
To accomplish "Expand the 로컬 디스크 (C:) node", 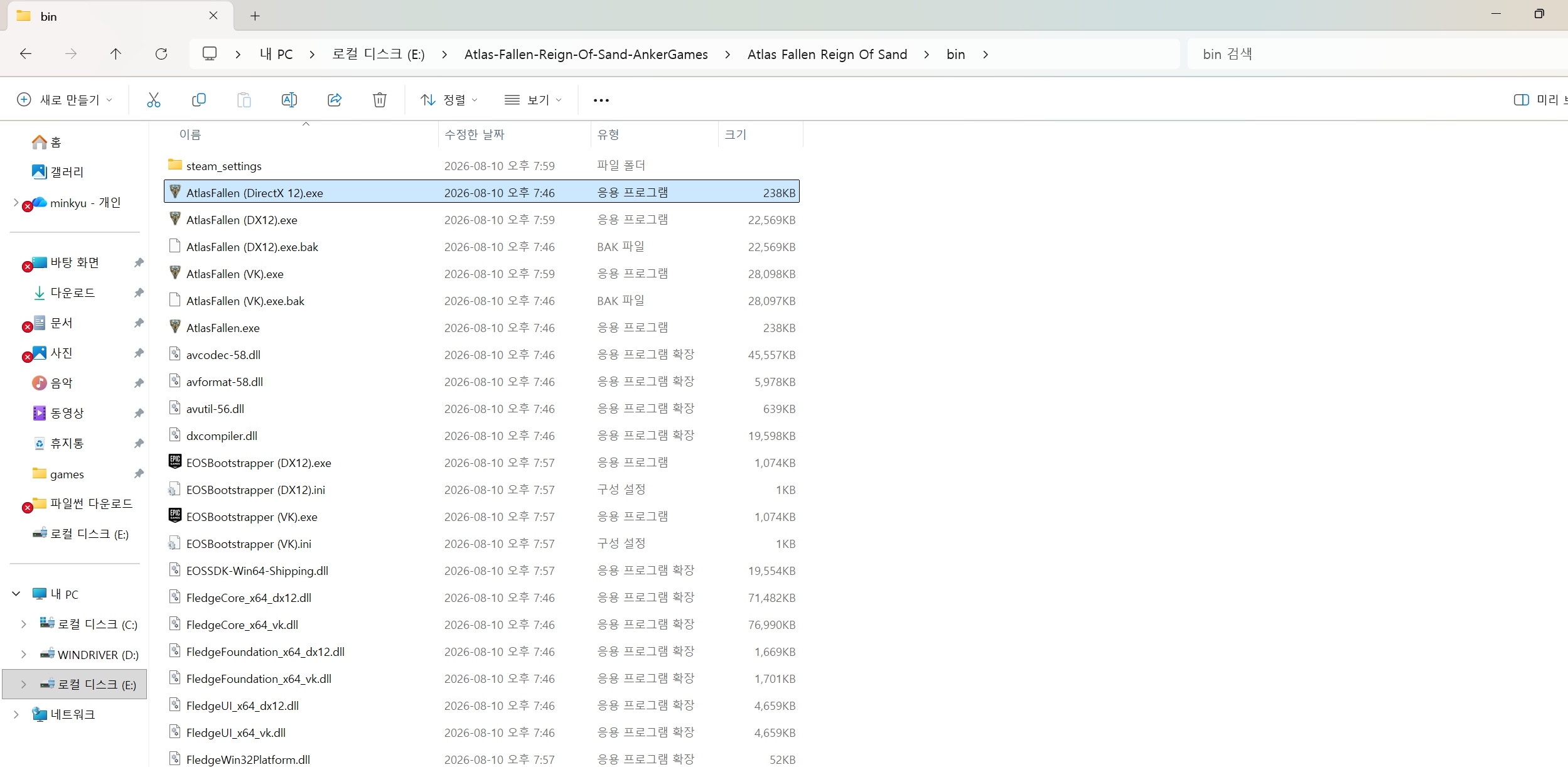I will [x=23, y=624].
